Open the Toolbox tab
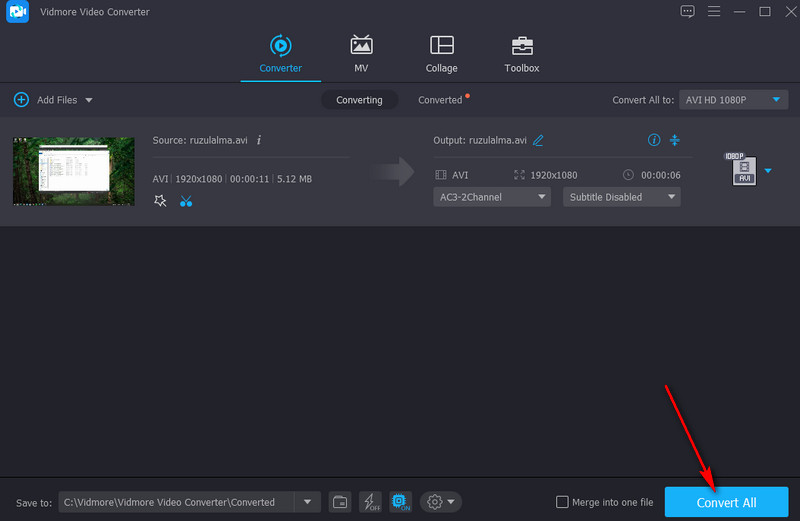 coord(521,54)
